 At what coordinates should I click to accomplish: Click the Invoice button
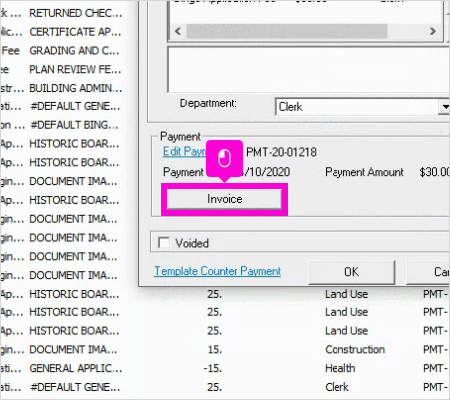[x=224, y=199]
